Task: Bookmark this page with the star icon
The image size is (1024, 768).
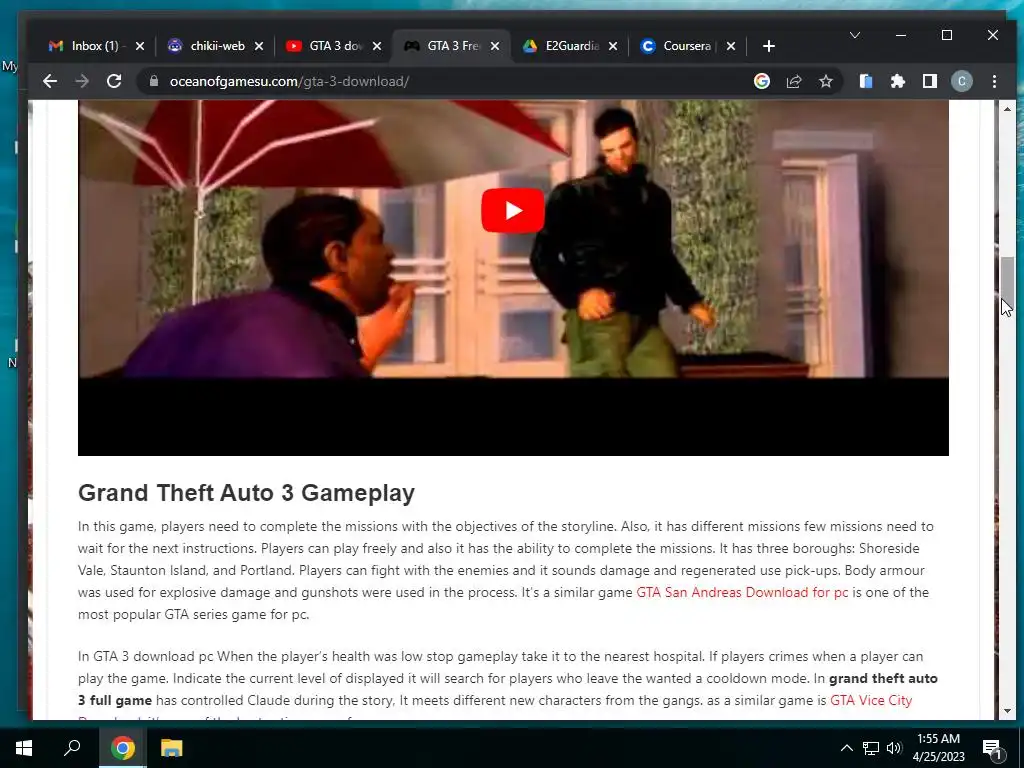Action: [825, 81]
